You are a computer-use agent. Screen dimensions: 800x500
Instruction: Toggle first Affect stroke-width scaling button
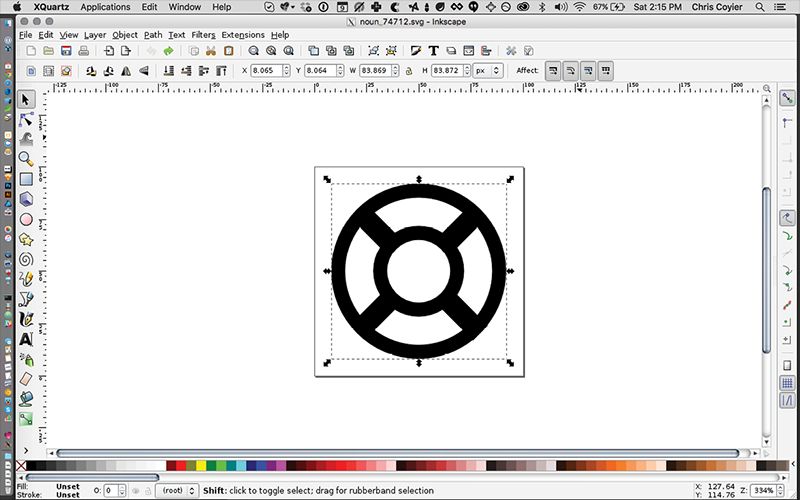(553, 71)
